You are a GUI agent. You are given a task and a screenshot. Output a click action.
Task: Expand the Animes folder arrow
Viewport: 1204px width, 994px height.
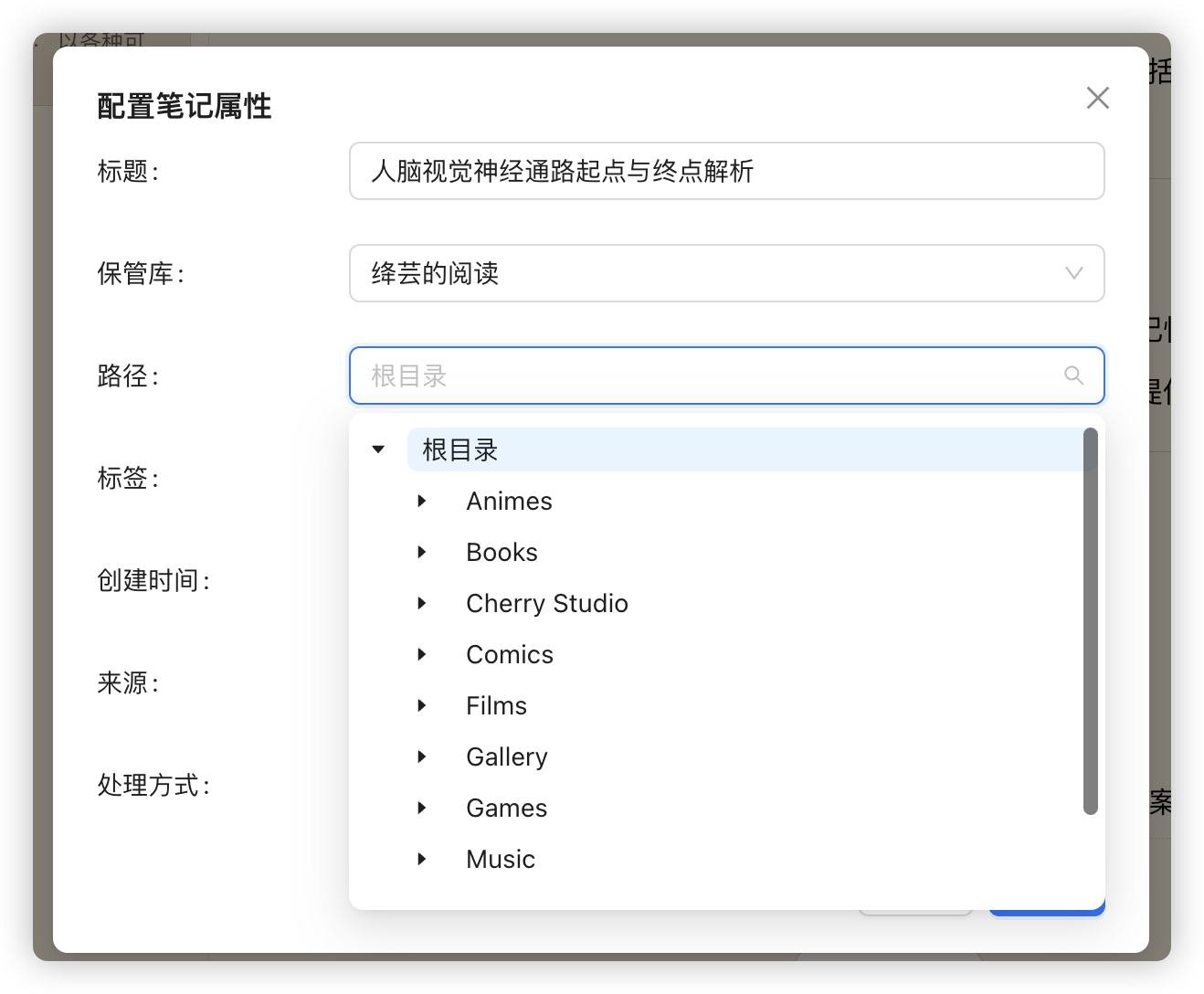[422, 501]
